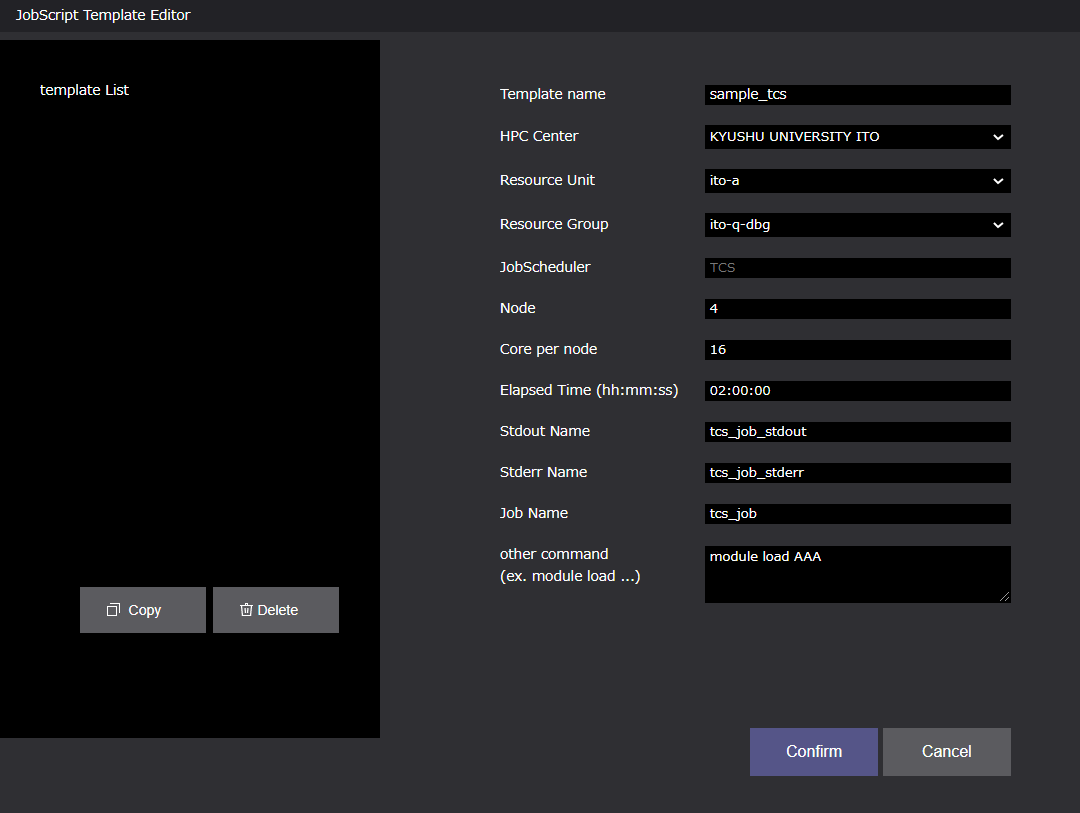The height and width of the screenshot is (813, 1080).
Task: Click the Core per node field
Action: point(857,350)
